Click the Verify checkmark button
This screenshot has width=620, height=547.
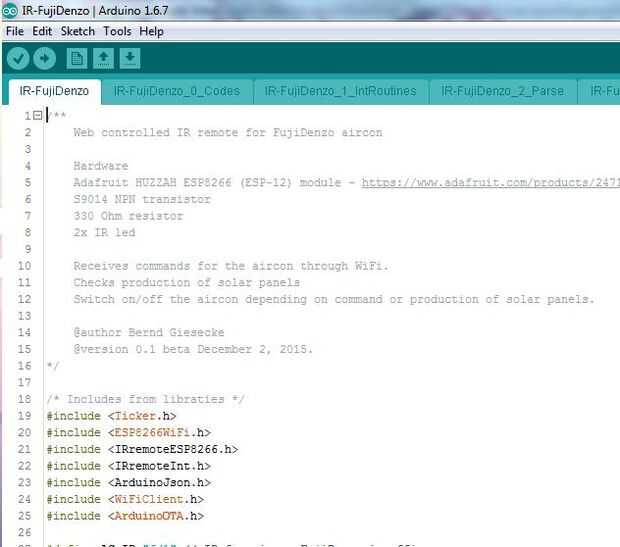coord(18,59)
